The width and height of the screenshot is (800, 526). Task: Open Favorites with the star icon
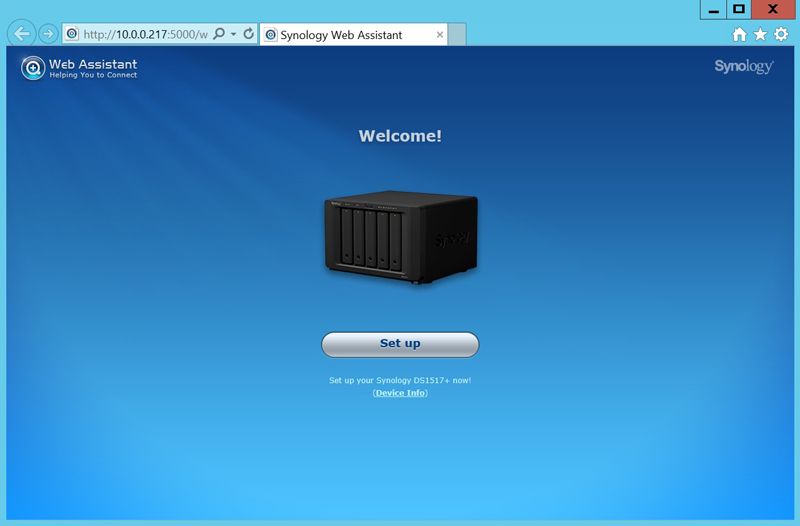[760, 35]
